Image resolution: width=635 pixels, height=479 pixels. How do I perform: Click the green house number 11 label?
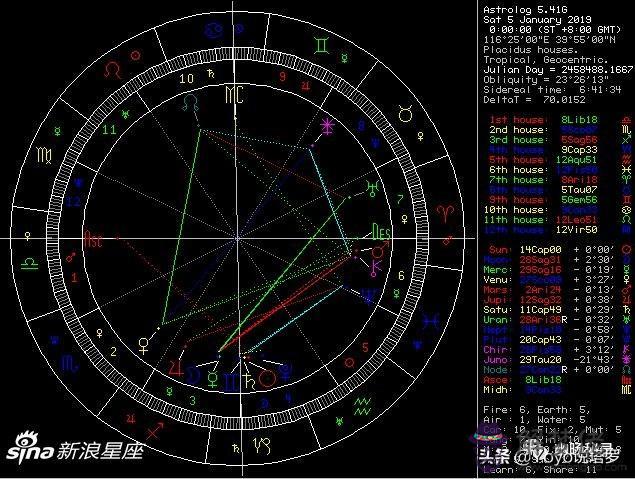tap(109, 130)
